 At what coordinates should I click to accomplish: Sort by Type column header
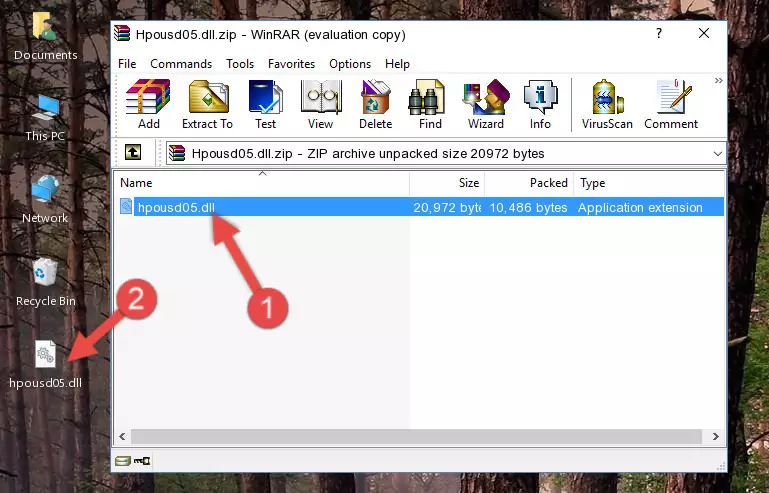pyautogui.click(x=649, y=183)
